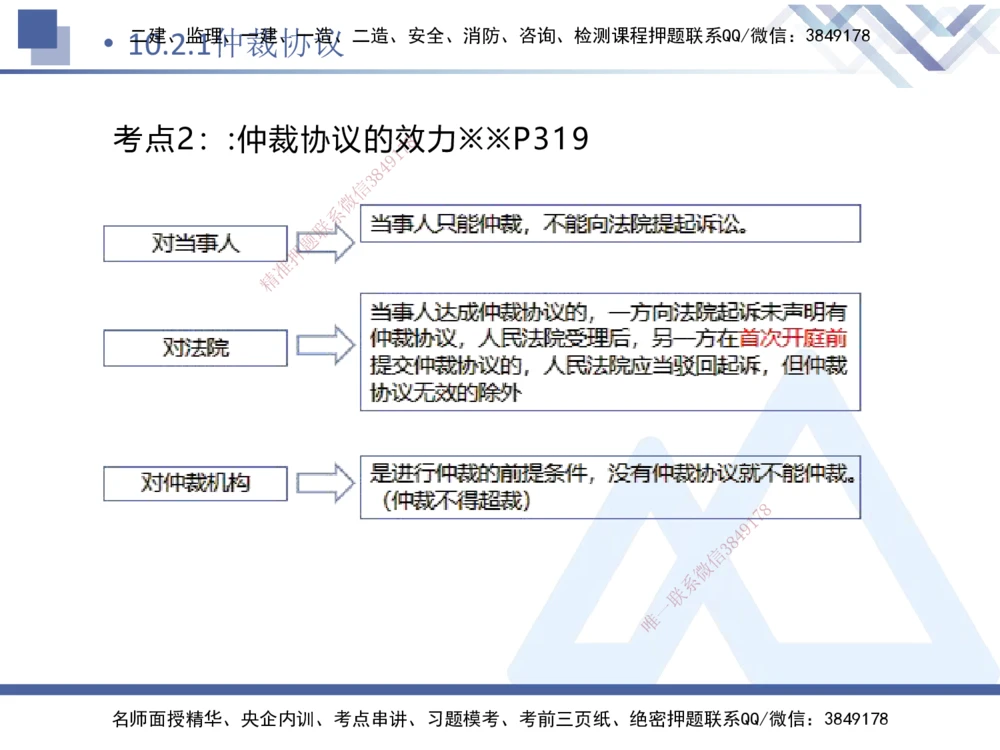Select the 对当事人 label box
Image resolution: width=1000 pixels, height=750 pixels.
click(195, 243)
